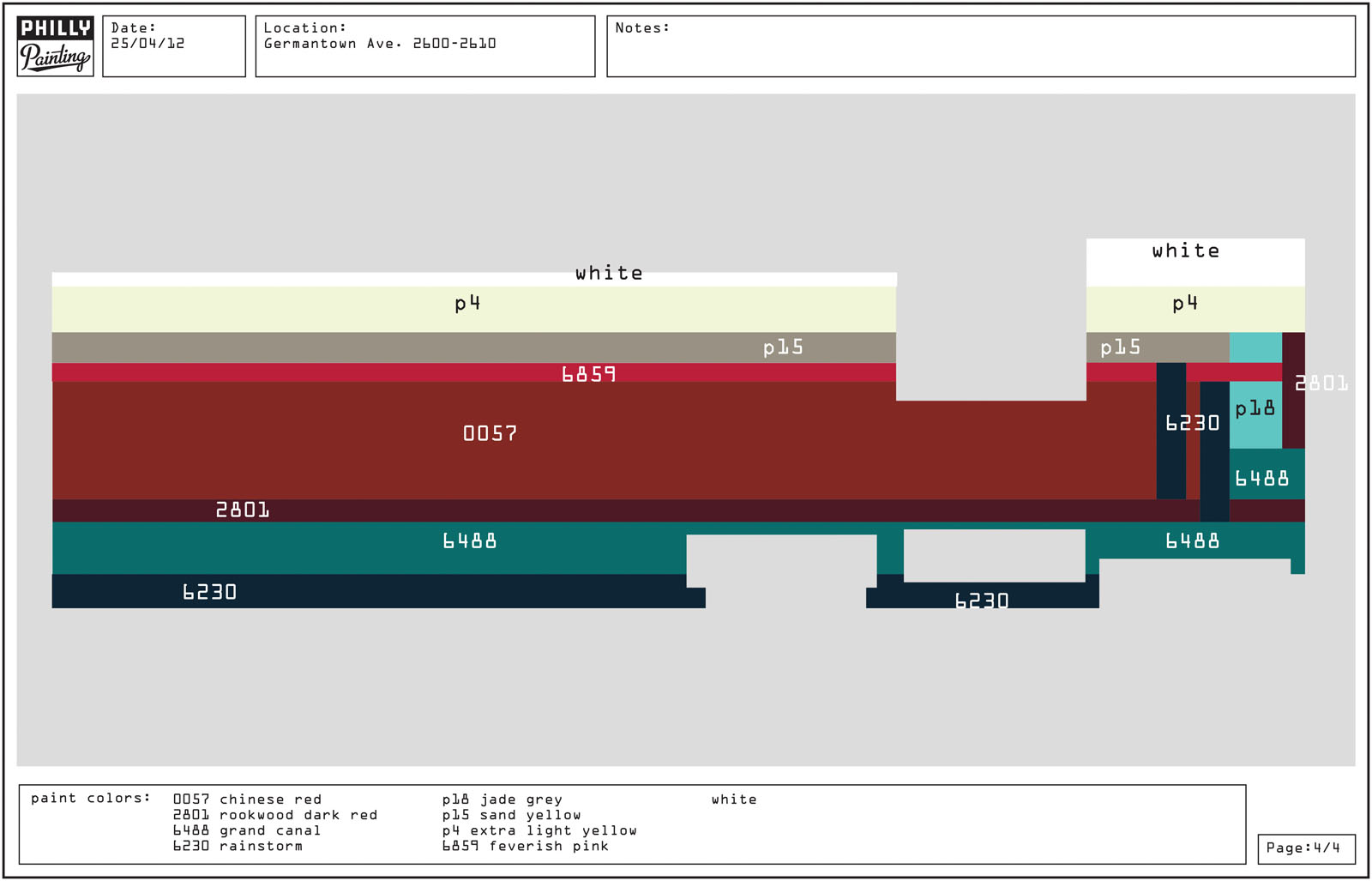The image size is (1372, 881).
Task: Click the right p4 light yellow block
Action: (1195, 309)
